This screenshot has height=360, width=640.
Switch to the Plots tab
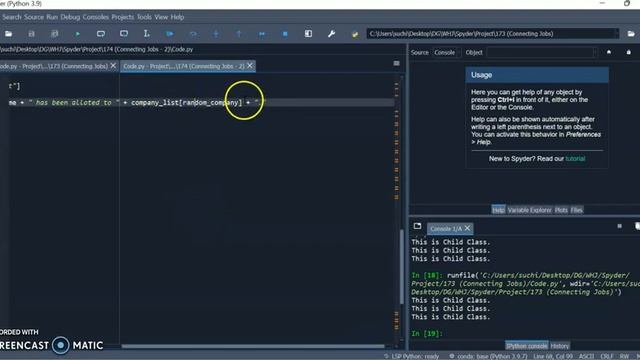561,210
